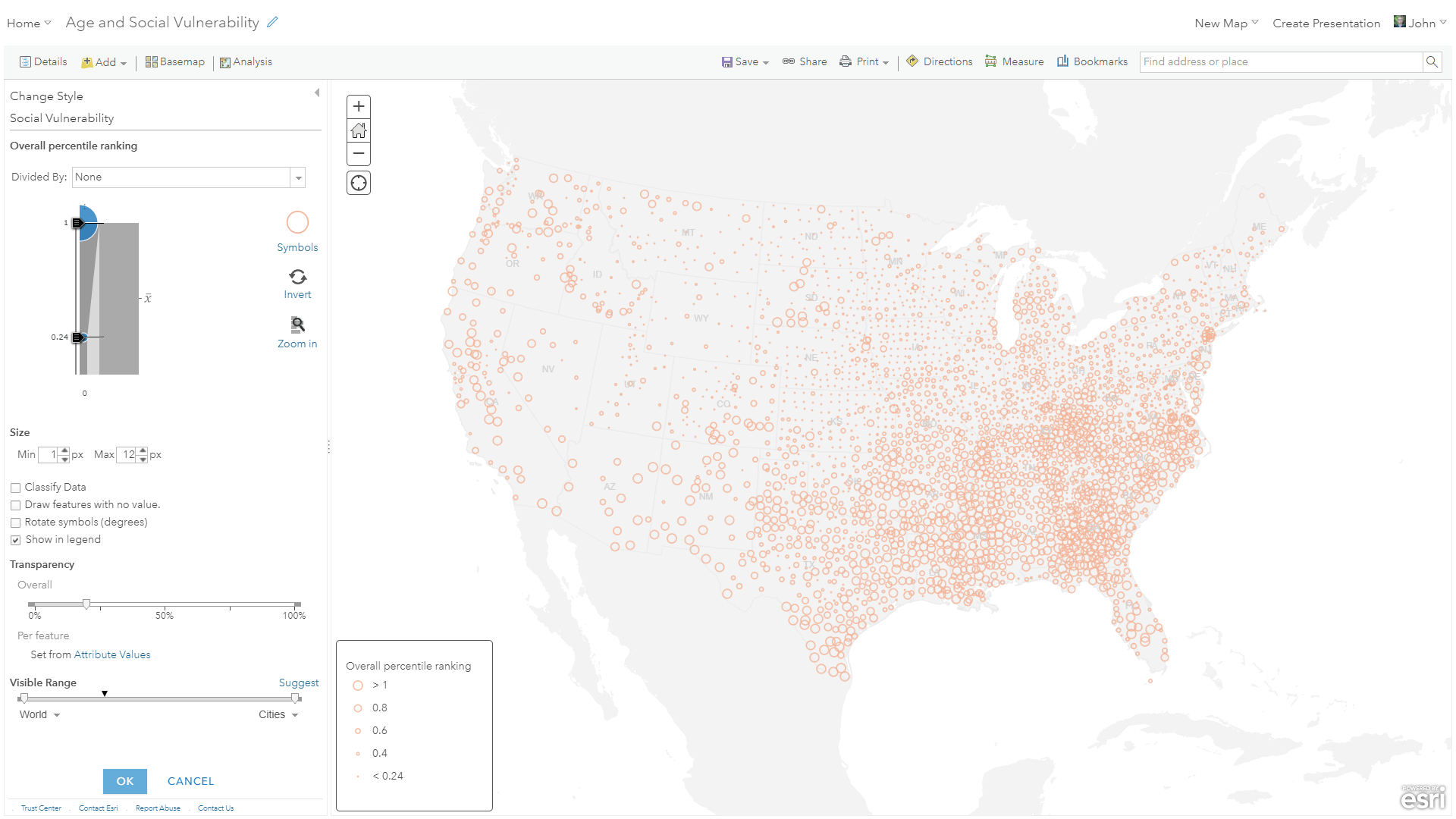Click the find my location button
Viewport: 1456px width, 819px height.
click(359, 183)
